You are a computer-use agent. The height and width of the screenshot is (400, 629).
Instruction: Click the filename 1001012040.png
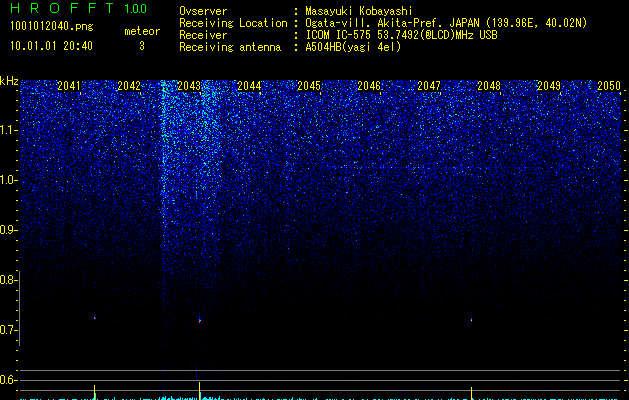[x=51, y=26]
